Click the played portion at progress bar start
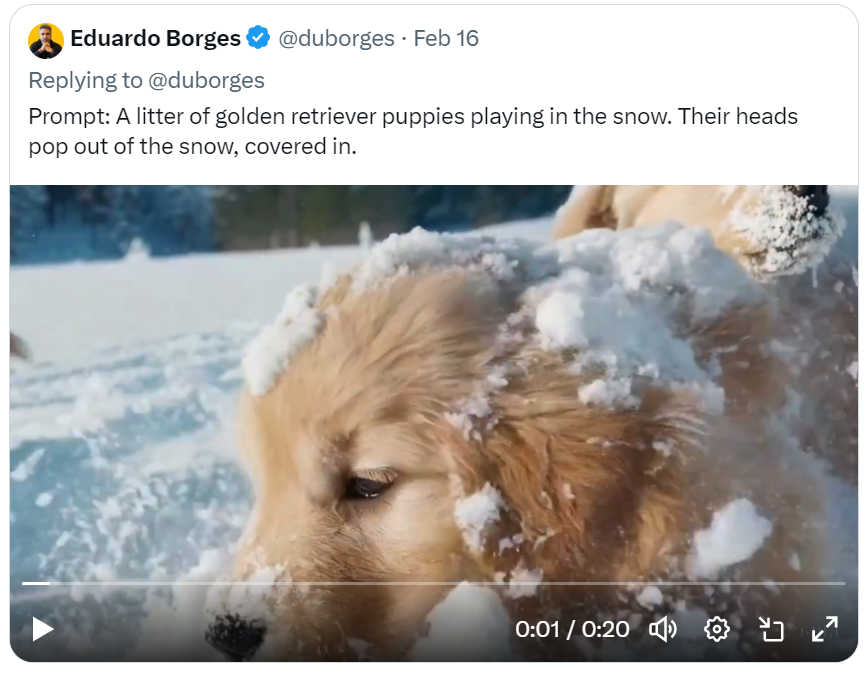This screenshot has width=865, height=676. 36,583
